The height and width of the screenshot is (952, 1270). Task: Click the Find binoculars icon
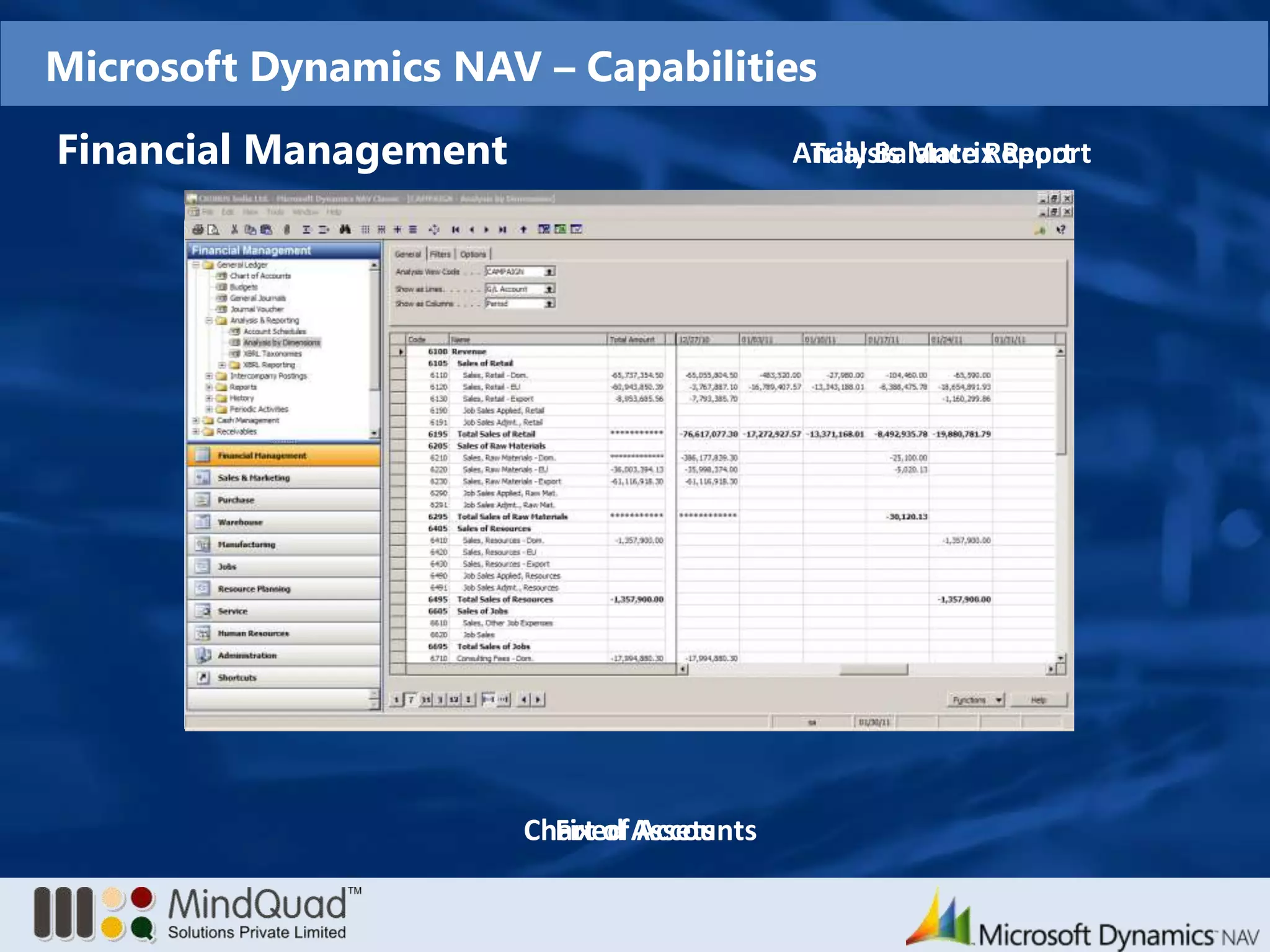(345, 229)
